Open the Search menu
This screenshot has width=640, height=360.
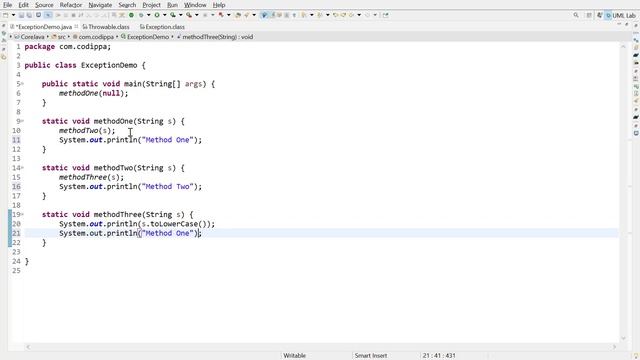pyautogui.click(x=127, y=5)
